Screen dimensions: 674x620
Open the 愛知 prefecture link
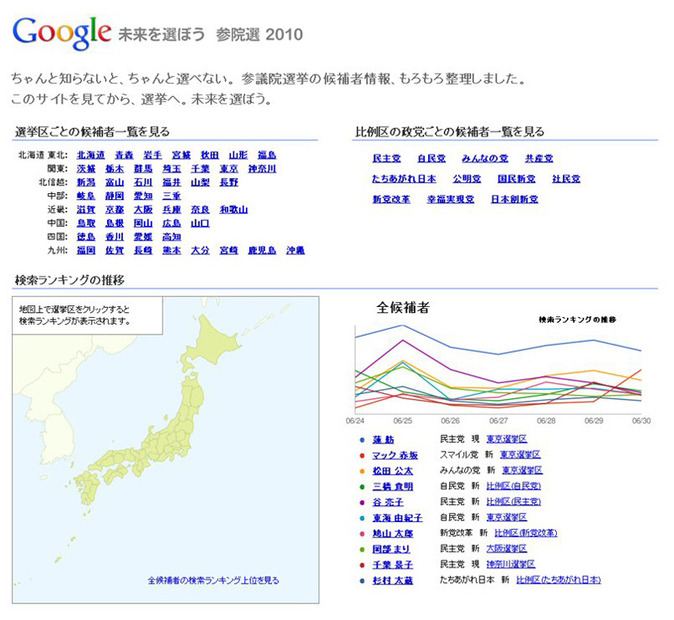tap(143, 196)
